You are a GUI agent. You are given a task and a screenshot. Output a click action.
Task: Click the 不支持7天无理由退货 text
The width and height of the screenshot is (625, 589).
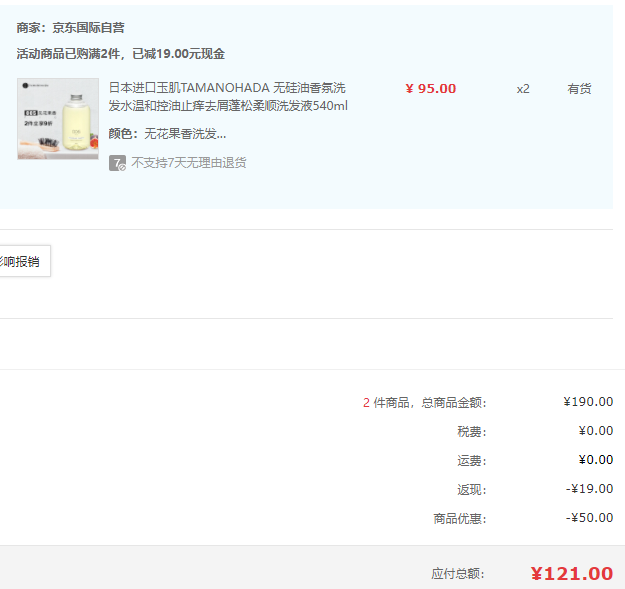[x=189, y=163]
